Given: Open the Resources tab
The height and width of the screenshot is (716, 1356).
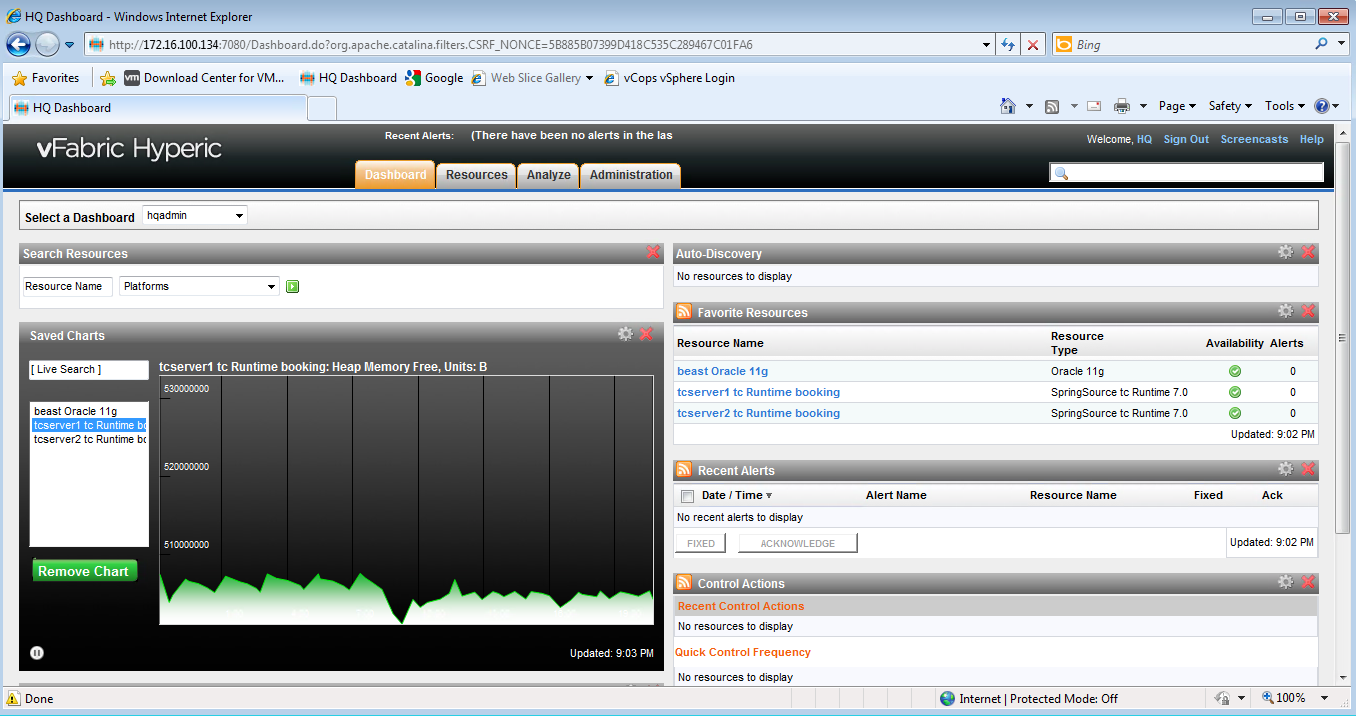Looking at the screenshot, I should tap(476, 174).
